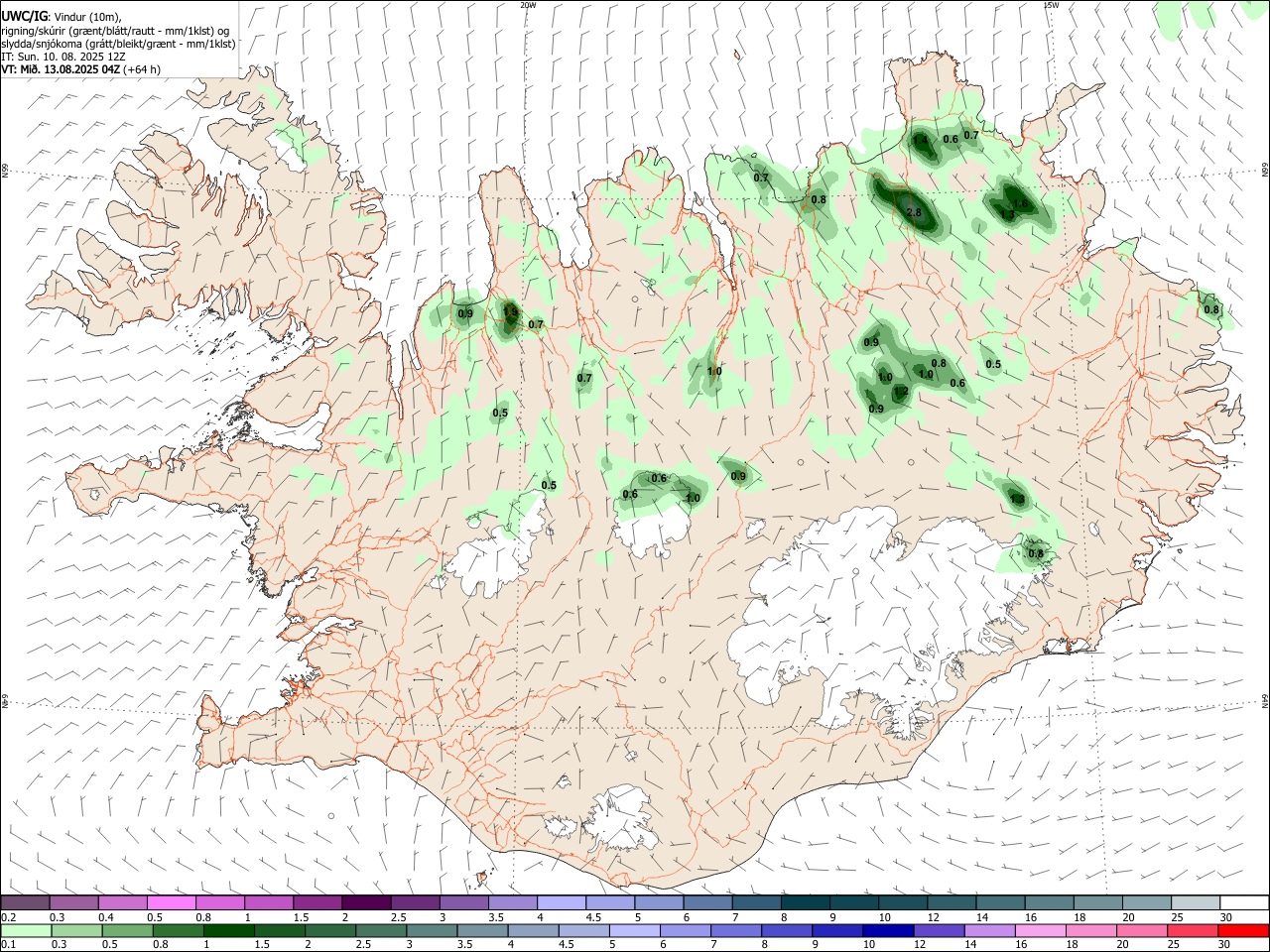The width and height of the screenshot is (1270, 952).
Task: Click the lavender 14 mm rain swatch
Action: [x=988, y=930]
